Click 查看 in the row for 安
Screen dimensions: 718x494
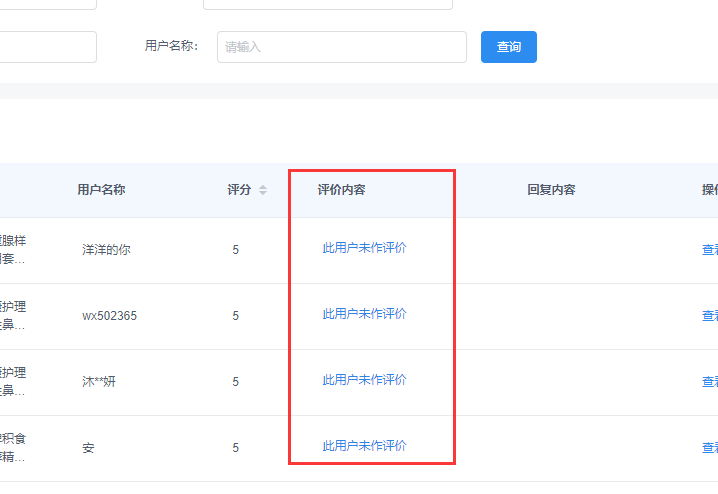click(709, 448)
